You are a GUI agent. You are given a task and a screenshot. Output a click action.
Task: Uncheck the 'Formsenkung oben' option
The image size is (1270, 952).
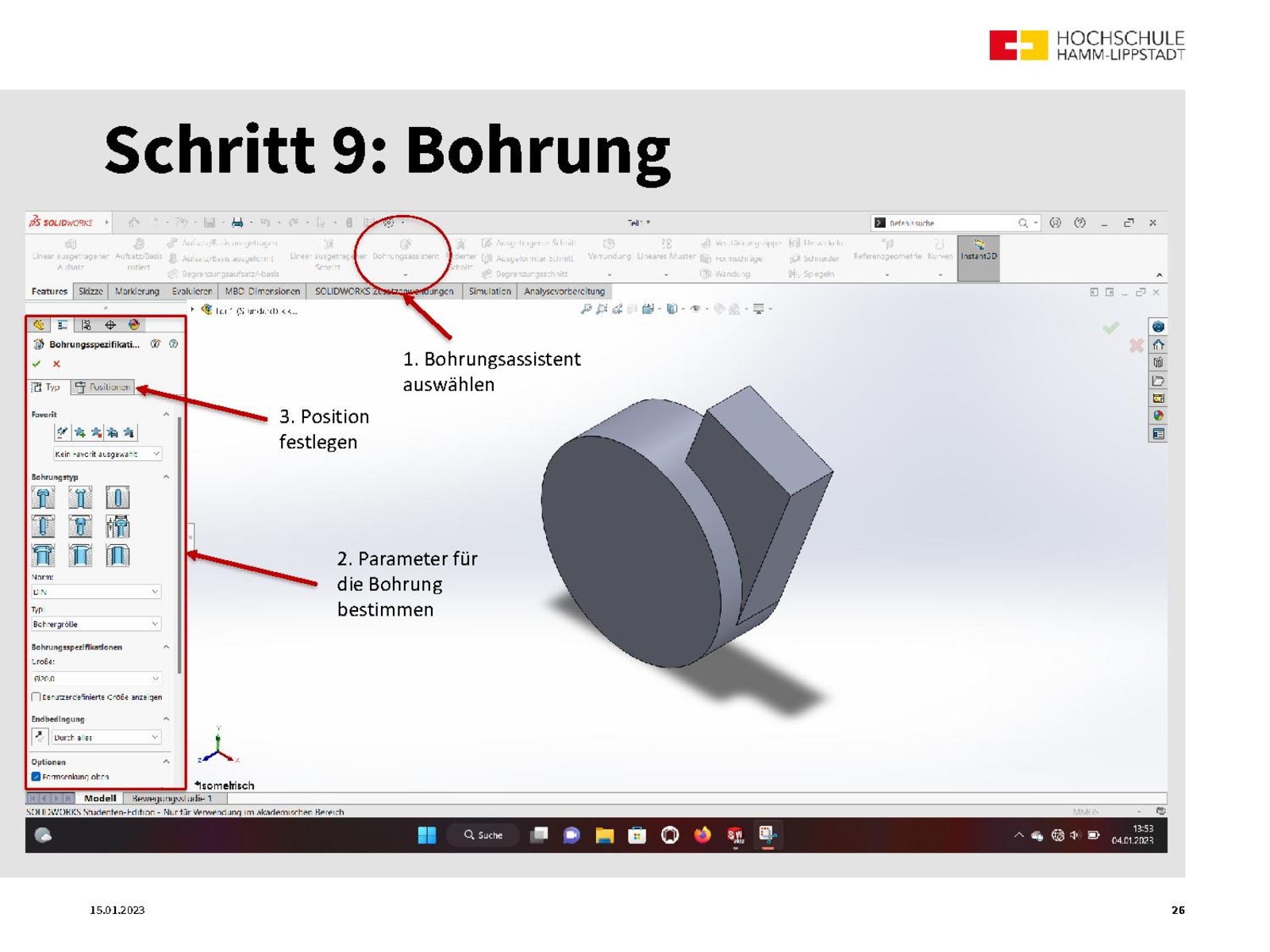coord(37,777)
